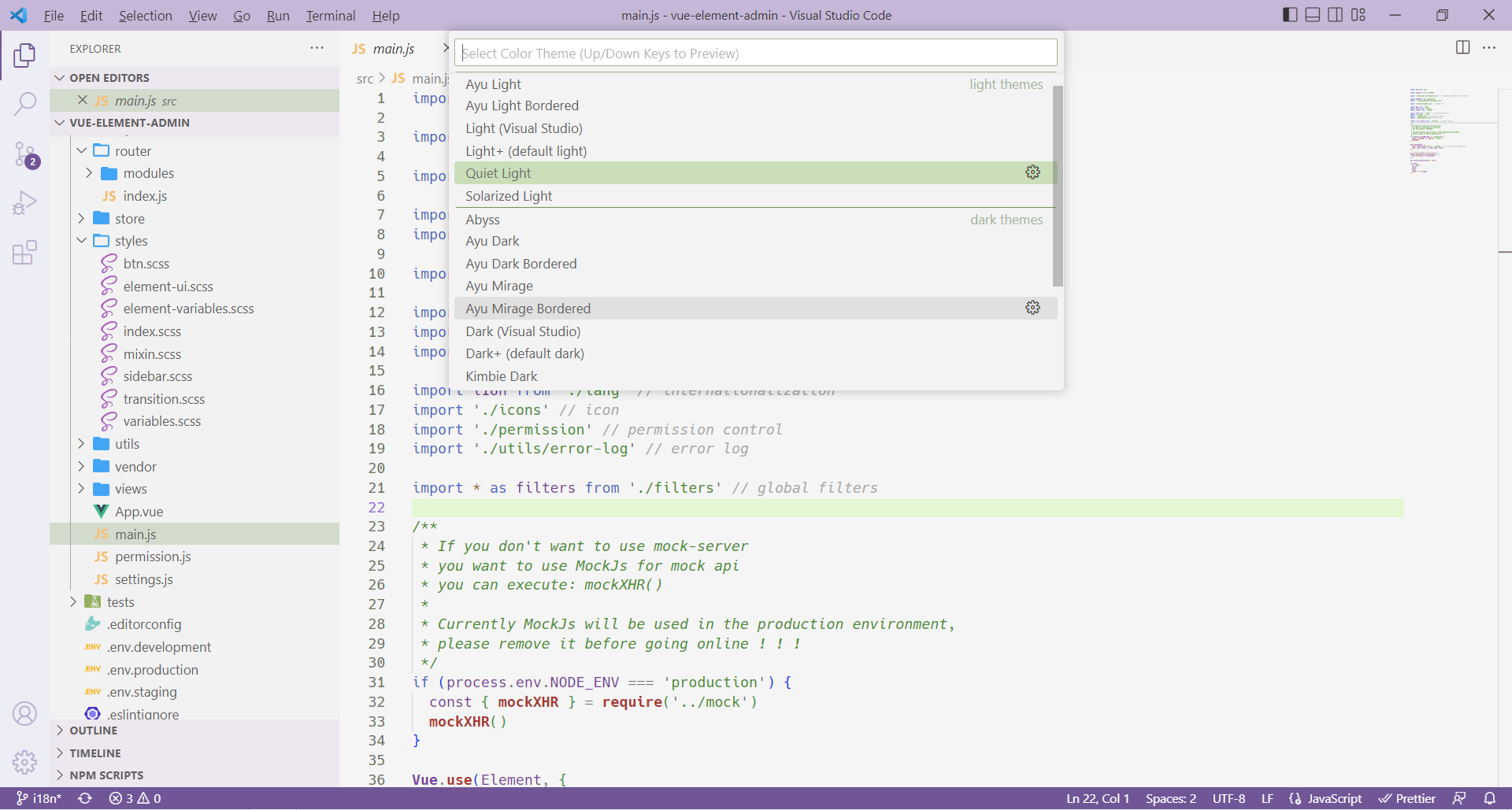Open notifications bell in status bar
This screenshot has height=810, width=1512.
[x=1489, y=798]
